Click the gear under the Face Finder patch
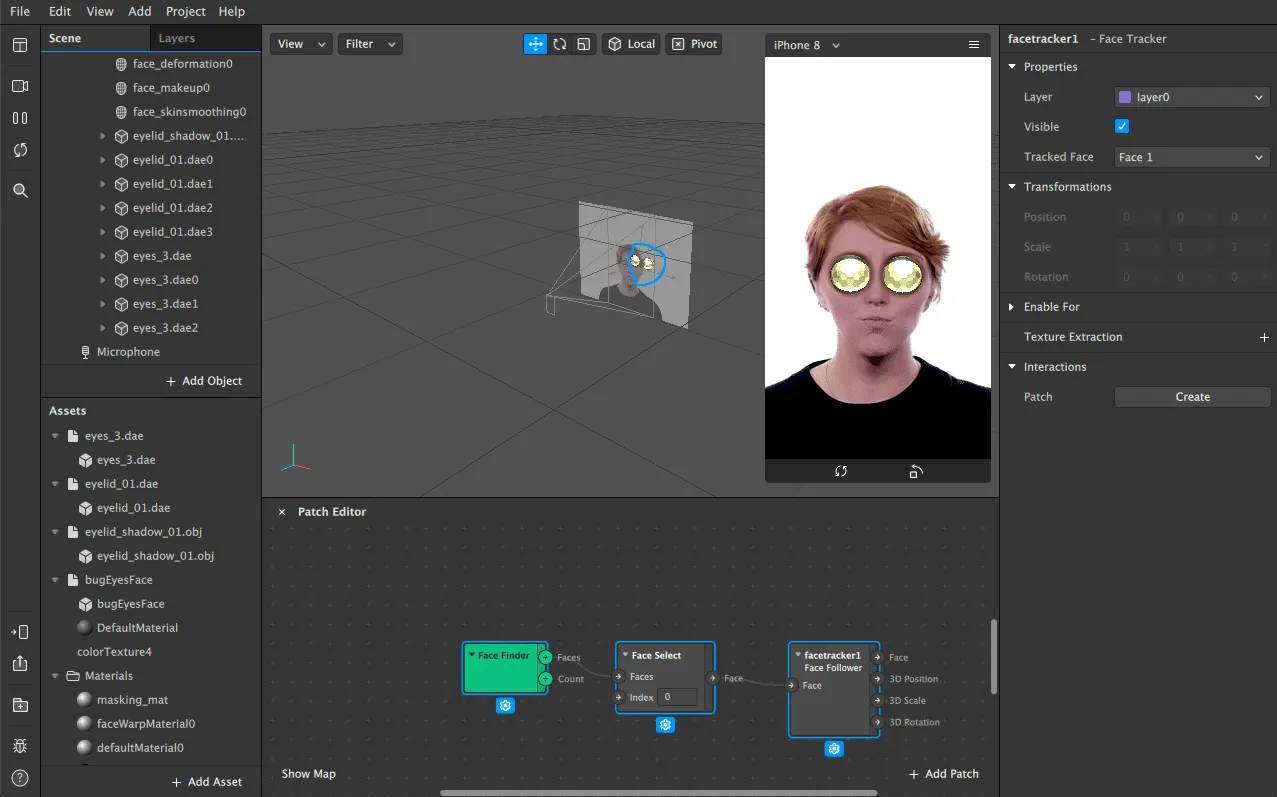1277x797 pixels. 505,706
